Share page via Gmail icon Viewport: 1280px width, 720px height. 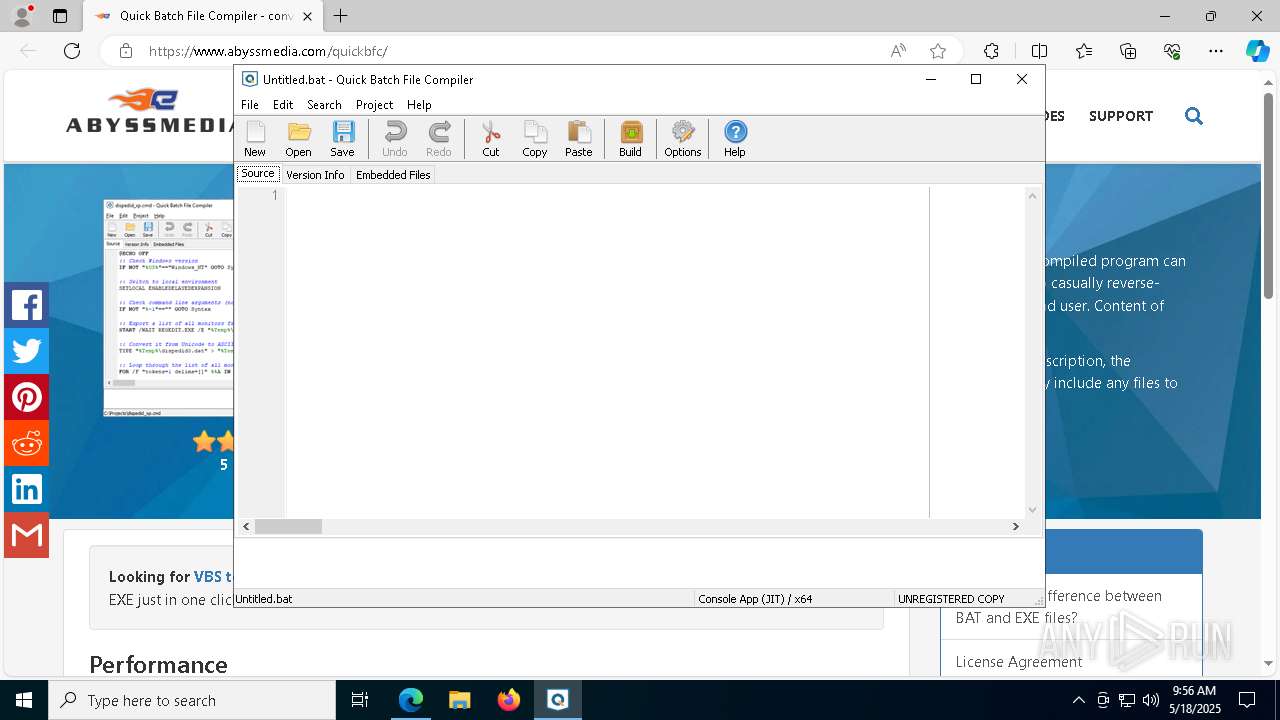26,535
